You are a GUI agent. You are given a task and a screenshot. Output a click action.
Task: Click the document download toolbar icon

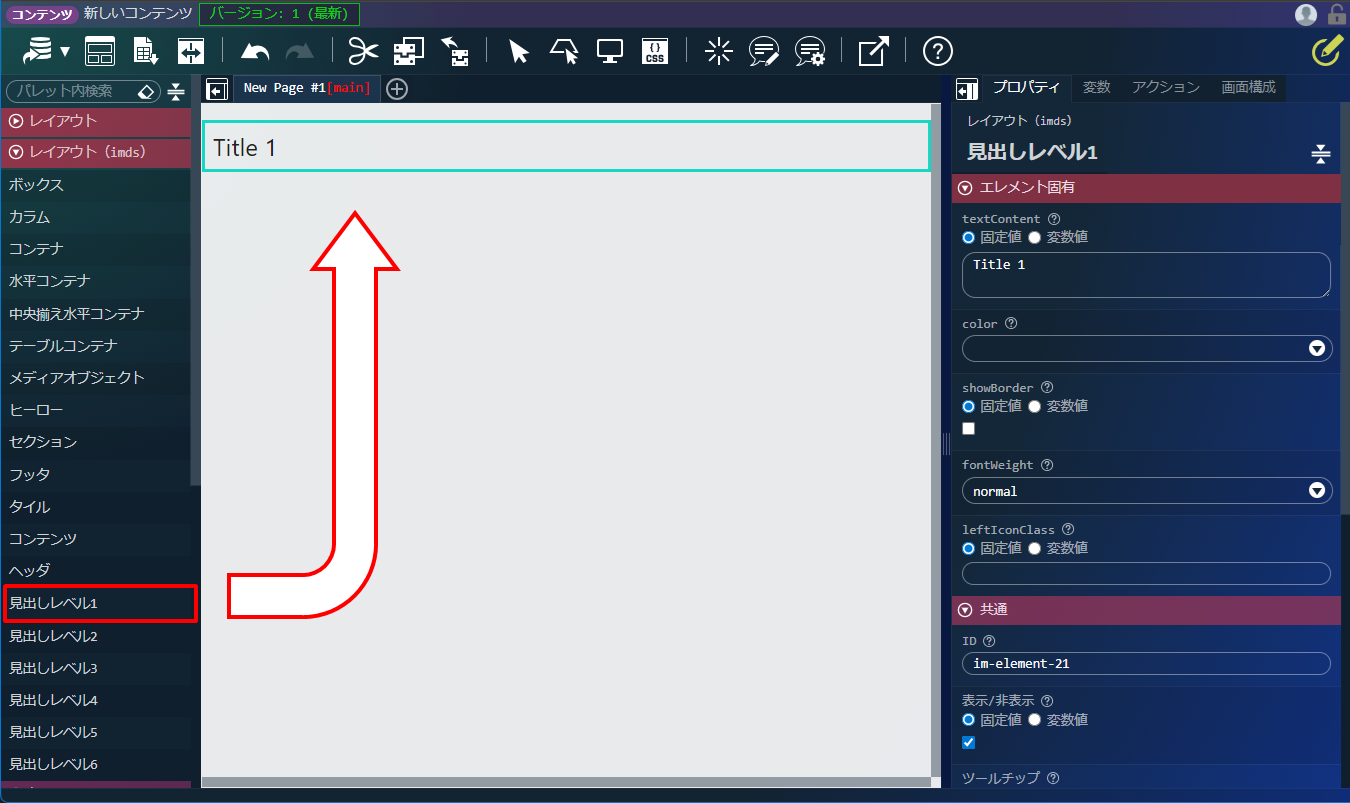(x=146, y=51)
